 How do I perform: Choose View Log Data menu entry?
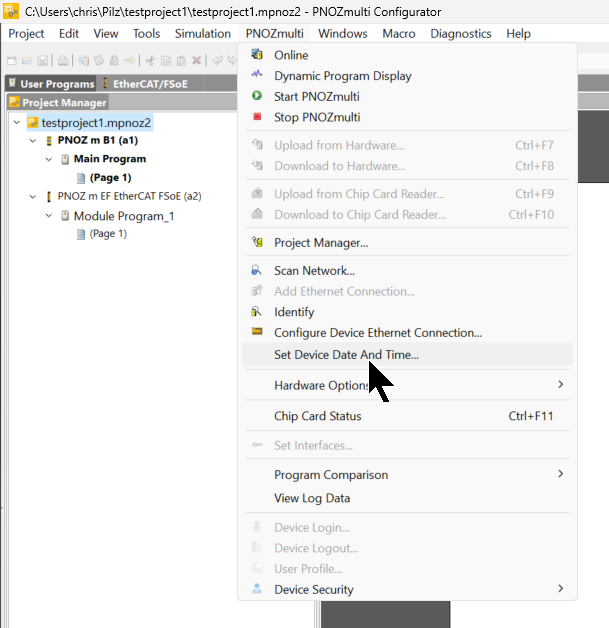coord(408,498)
